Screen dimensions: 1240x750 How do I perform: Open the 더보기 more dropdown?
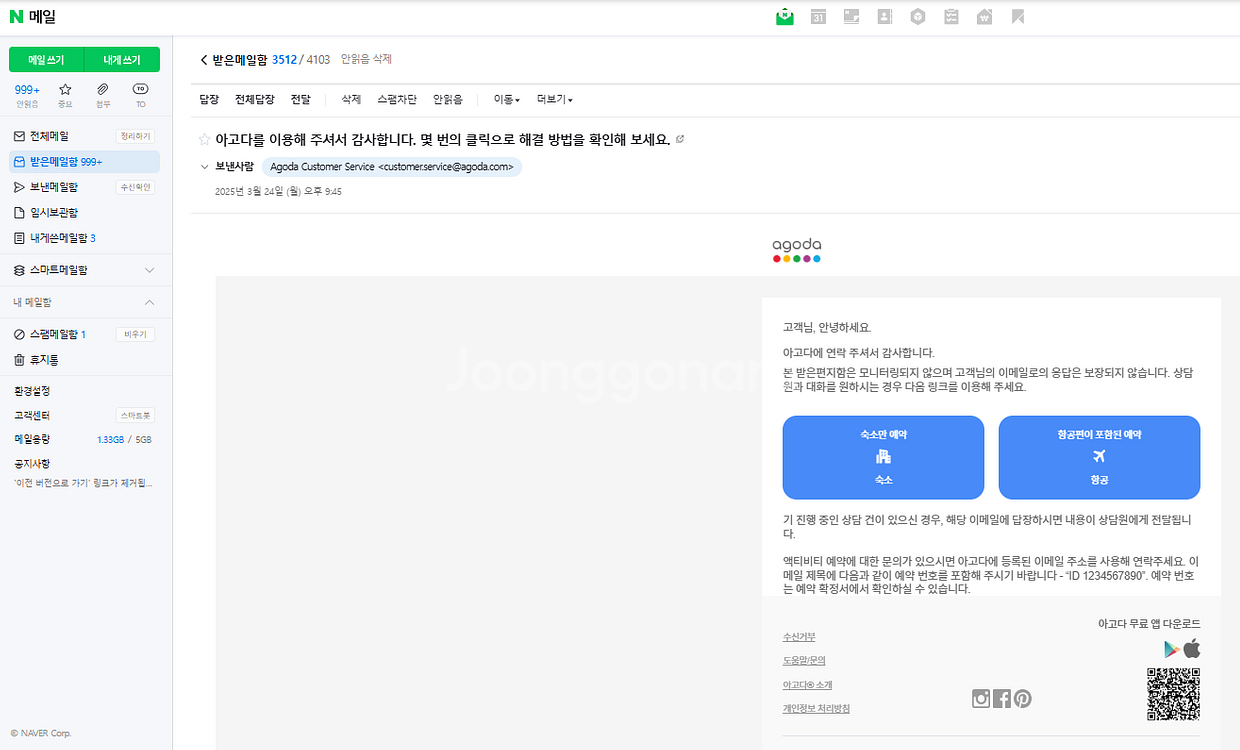coord(555,99)
